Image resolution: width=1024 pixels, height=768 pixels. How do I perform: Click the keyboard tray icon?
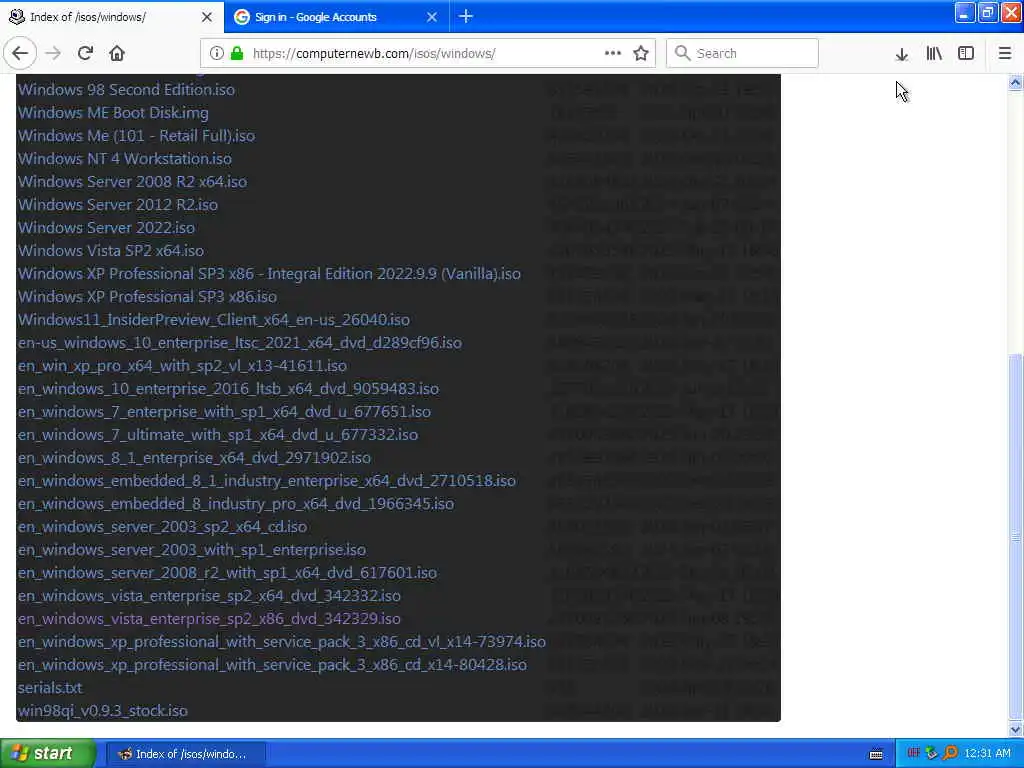pyautogui.click(x=876, y=754)
